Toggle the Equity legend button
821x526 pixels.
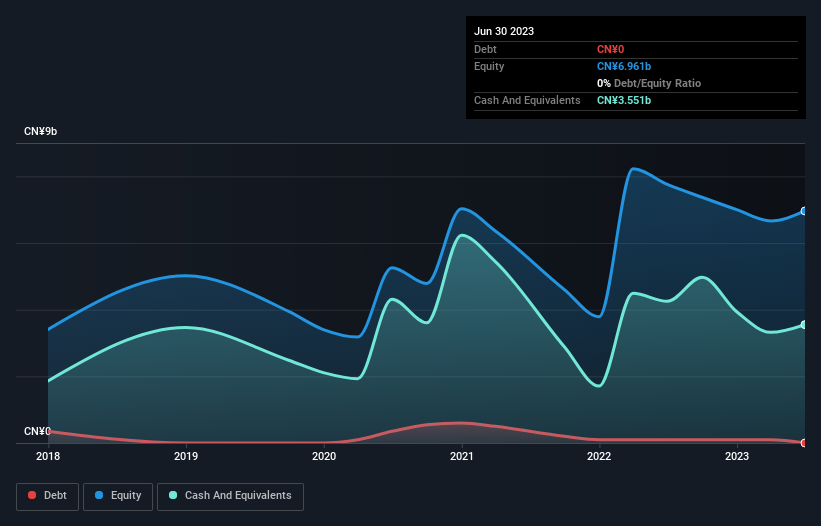118,496
